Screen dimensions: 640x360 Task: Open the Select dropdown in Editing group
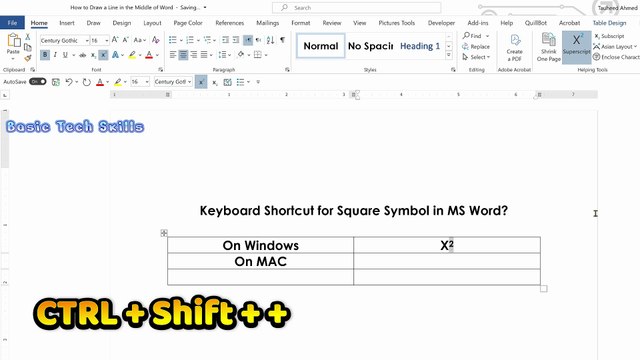pyautogui.click(x=476, y=57)
